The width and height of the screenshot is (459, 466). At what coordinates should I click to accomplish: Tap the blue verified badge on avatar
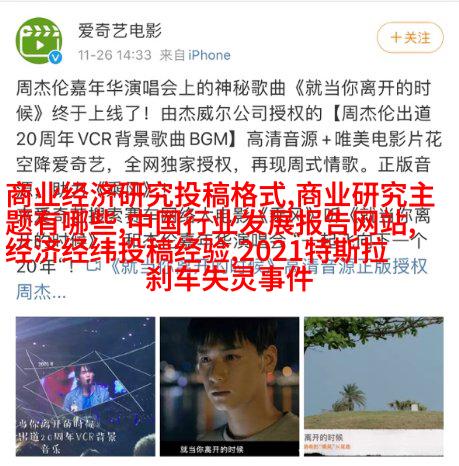pos(56,57)
